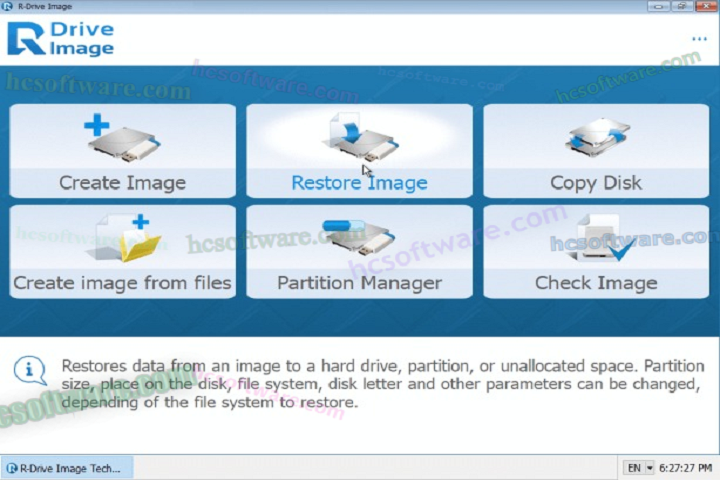Open the EN language indicator
Screen dimensions: 720x480
point(634,468)
